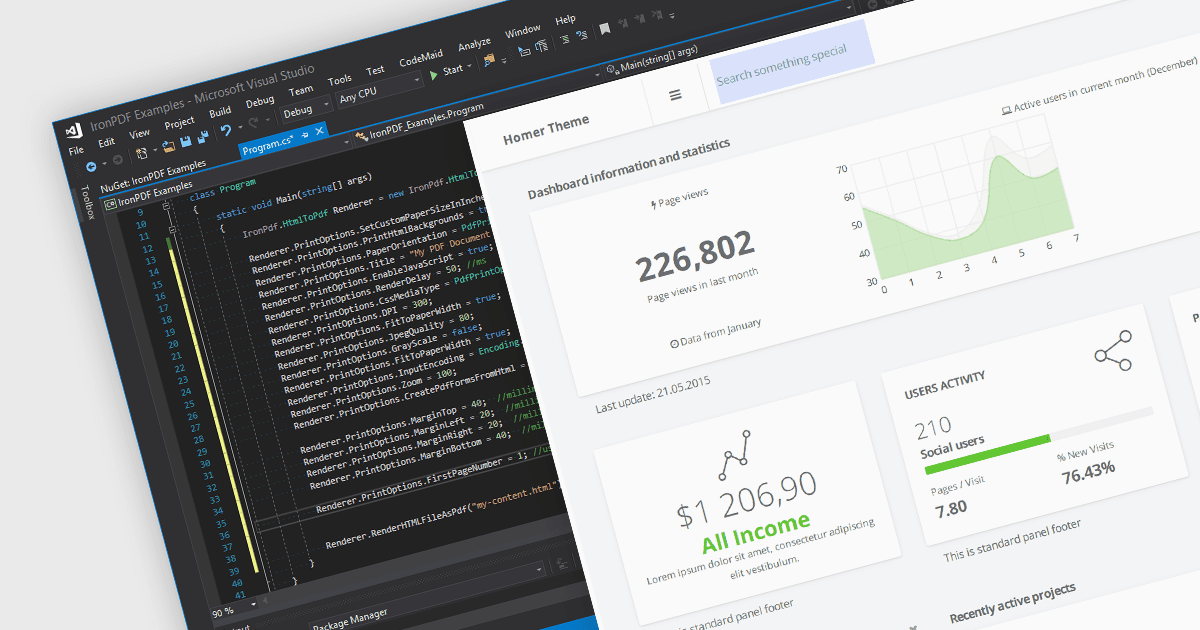Open the View menu
Image resolution: width=1200 pixels, height=630 pixels.
[x=139, y=133]
